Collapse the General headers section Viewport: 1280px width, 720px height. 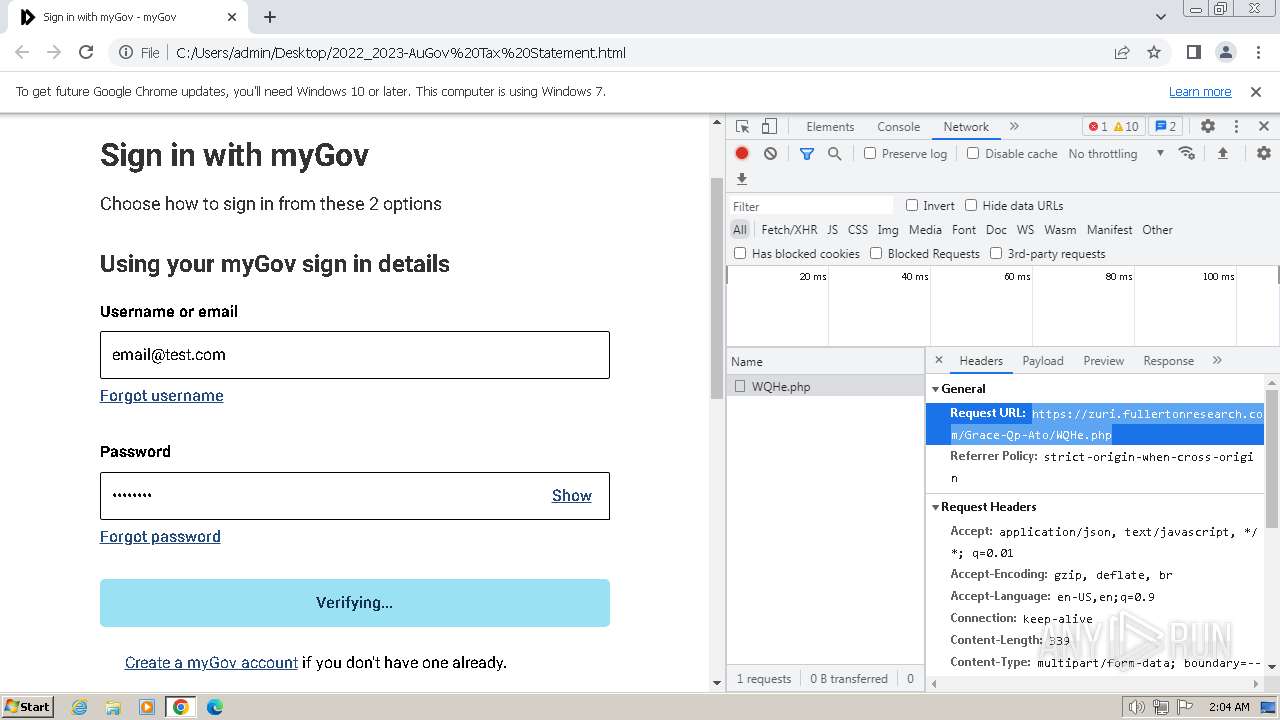pos(936,389)
